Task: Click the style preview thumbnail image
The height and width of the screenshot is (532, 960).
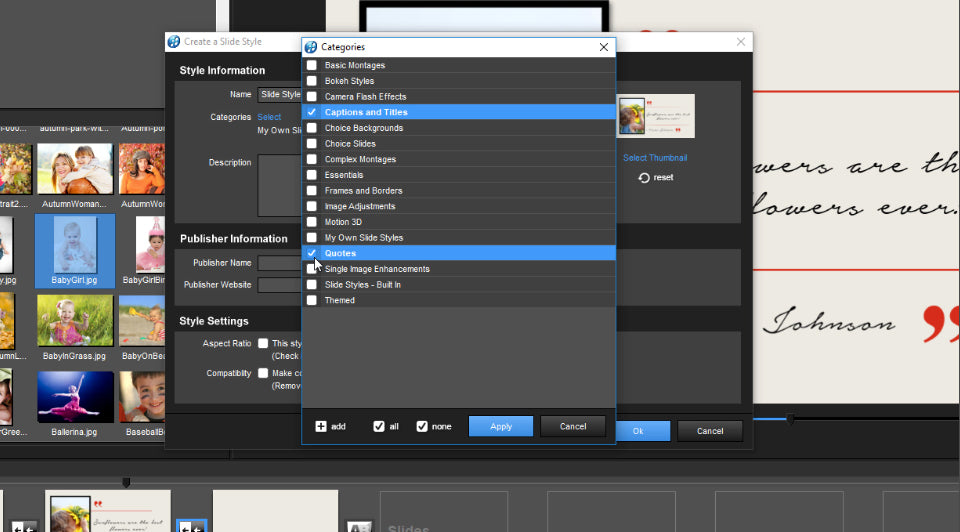Action: click(656, 116)
